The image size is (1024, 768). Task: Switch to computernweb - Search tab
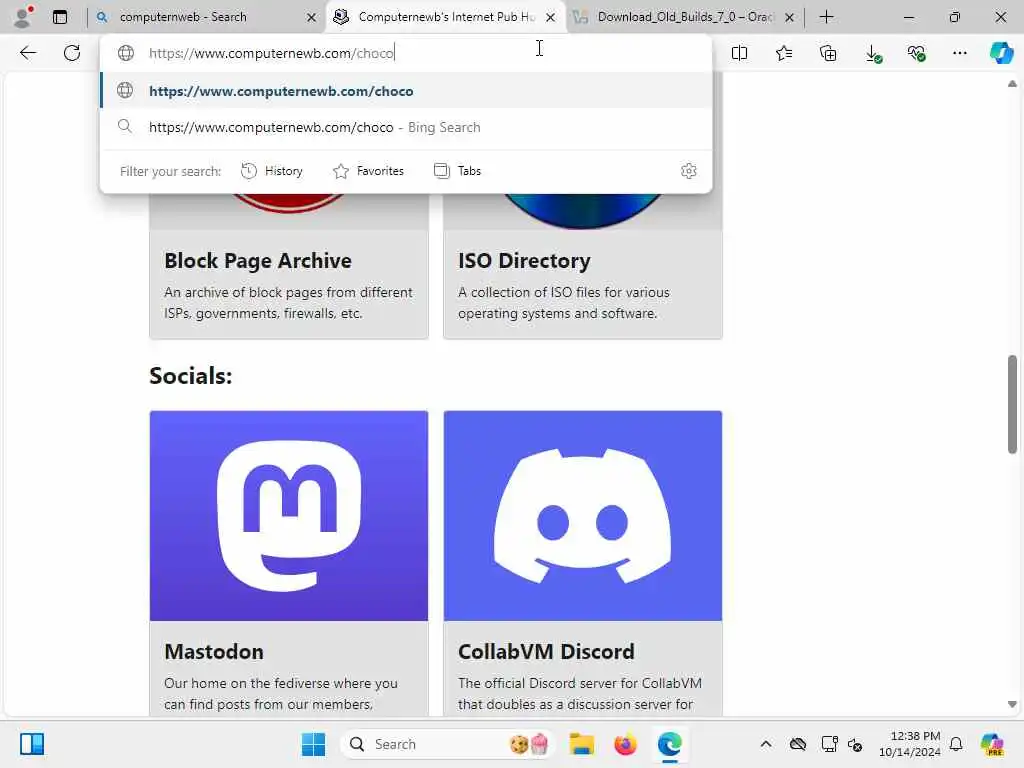[206, 17]
